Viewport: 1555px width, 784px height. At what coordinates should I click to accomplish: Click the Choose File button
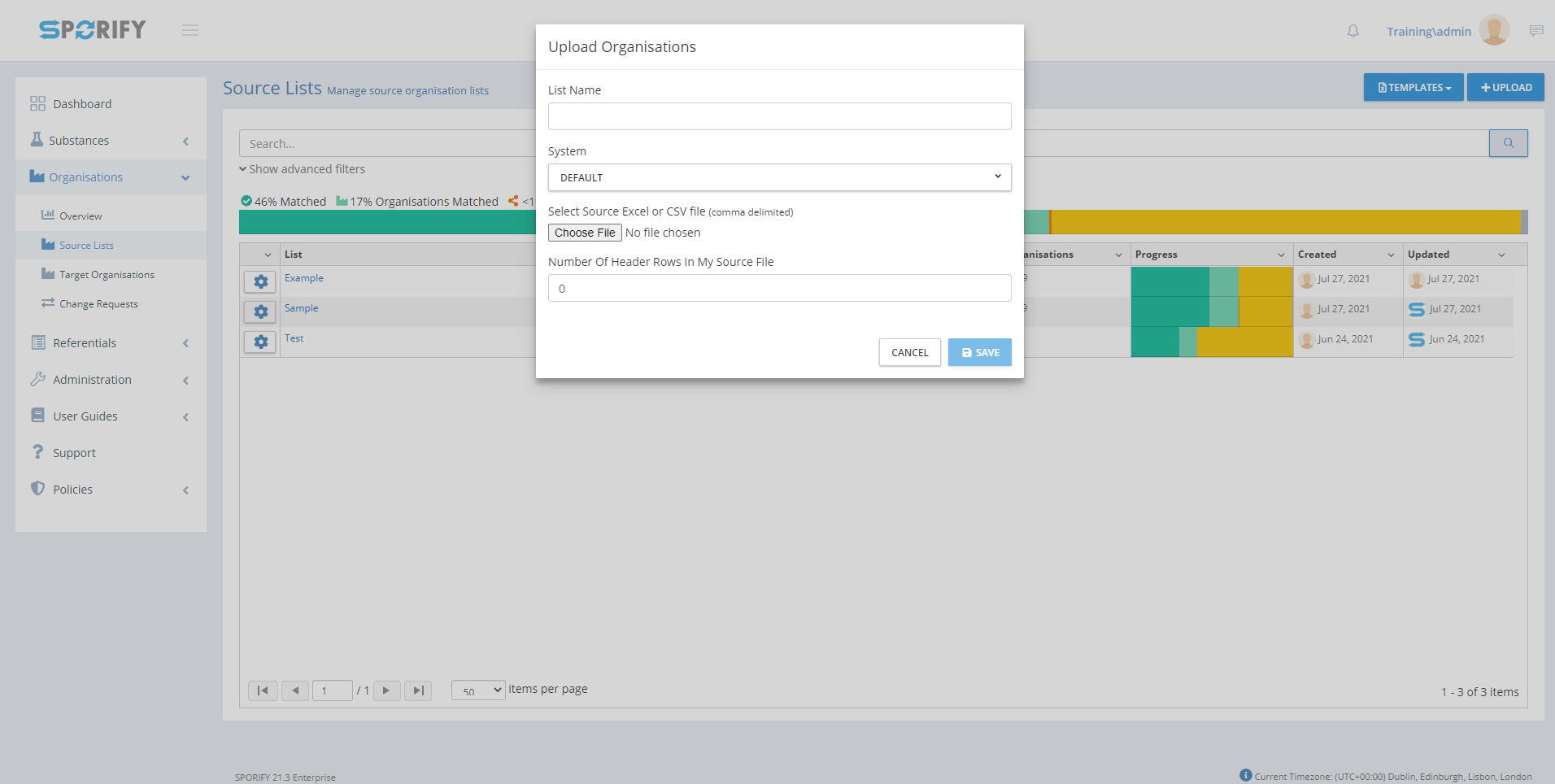[585, 233]
